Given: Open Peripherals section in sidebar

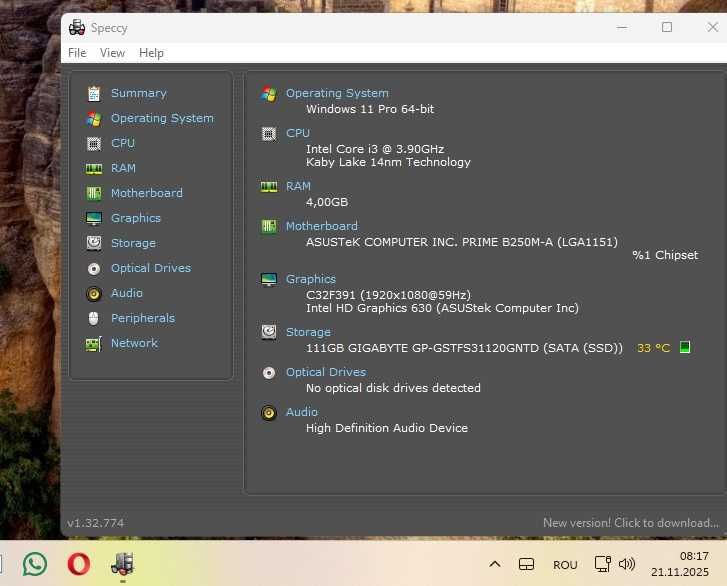Looking at the screenshot, I should click(143, 318).
